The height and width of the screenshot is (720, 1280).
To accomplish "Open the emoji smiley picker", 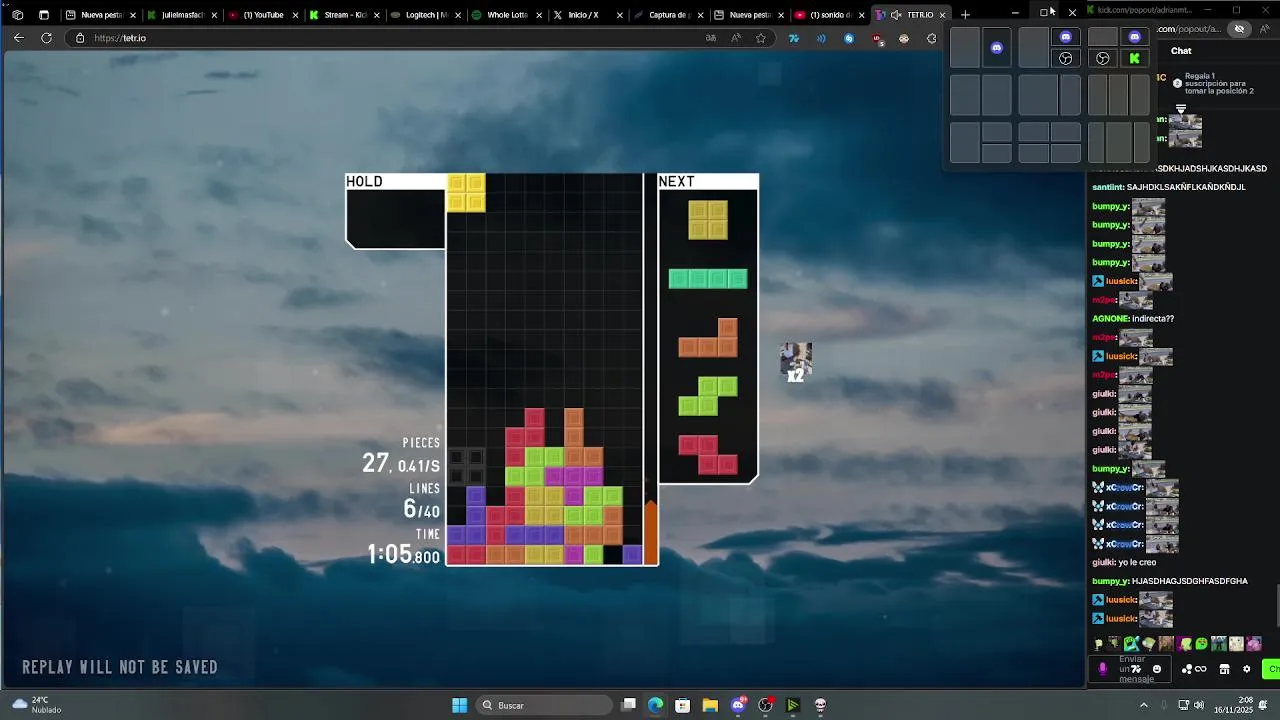I will (x=1157, y=670).
